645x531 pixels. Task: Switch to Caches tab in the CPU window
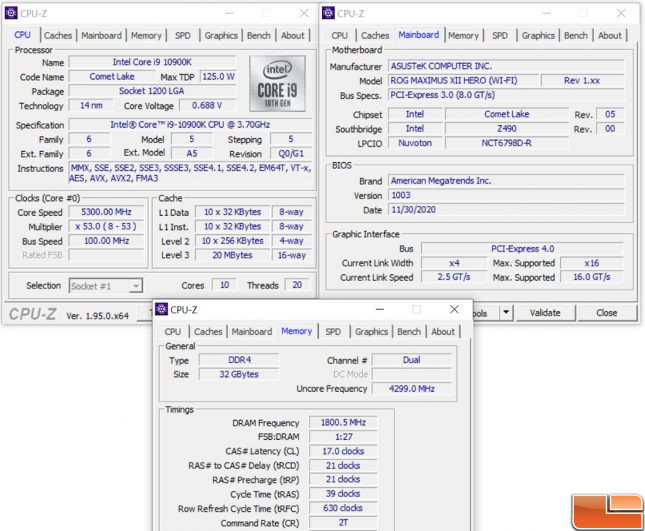58,36
